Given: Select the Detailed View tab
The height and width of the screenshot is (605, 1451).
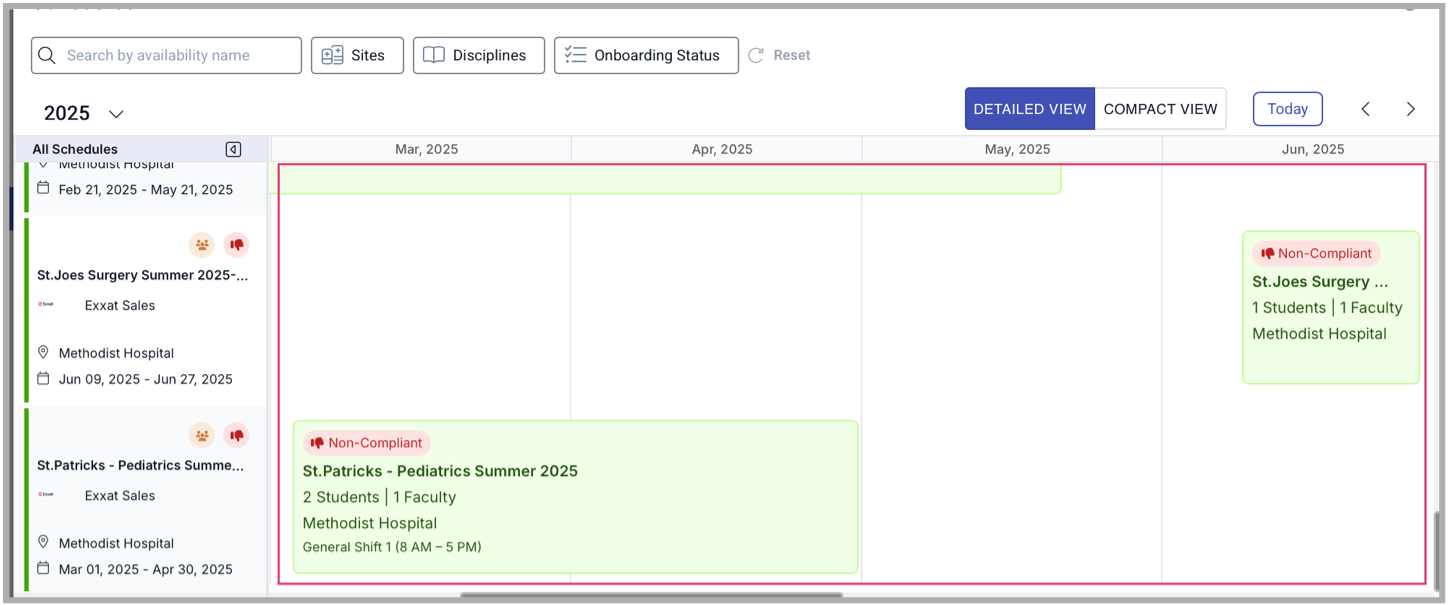Looking at the screenshot, I should coord(1029,108).
